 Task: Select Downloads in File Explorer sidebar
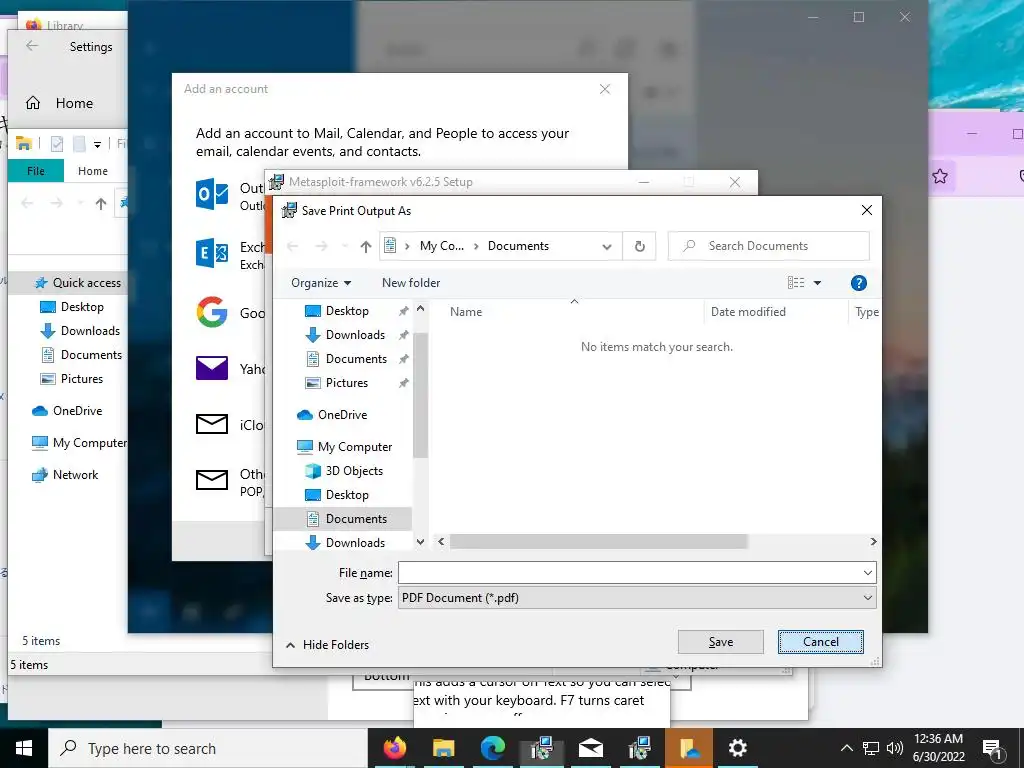click(x=80, y=331)
